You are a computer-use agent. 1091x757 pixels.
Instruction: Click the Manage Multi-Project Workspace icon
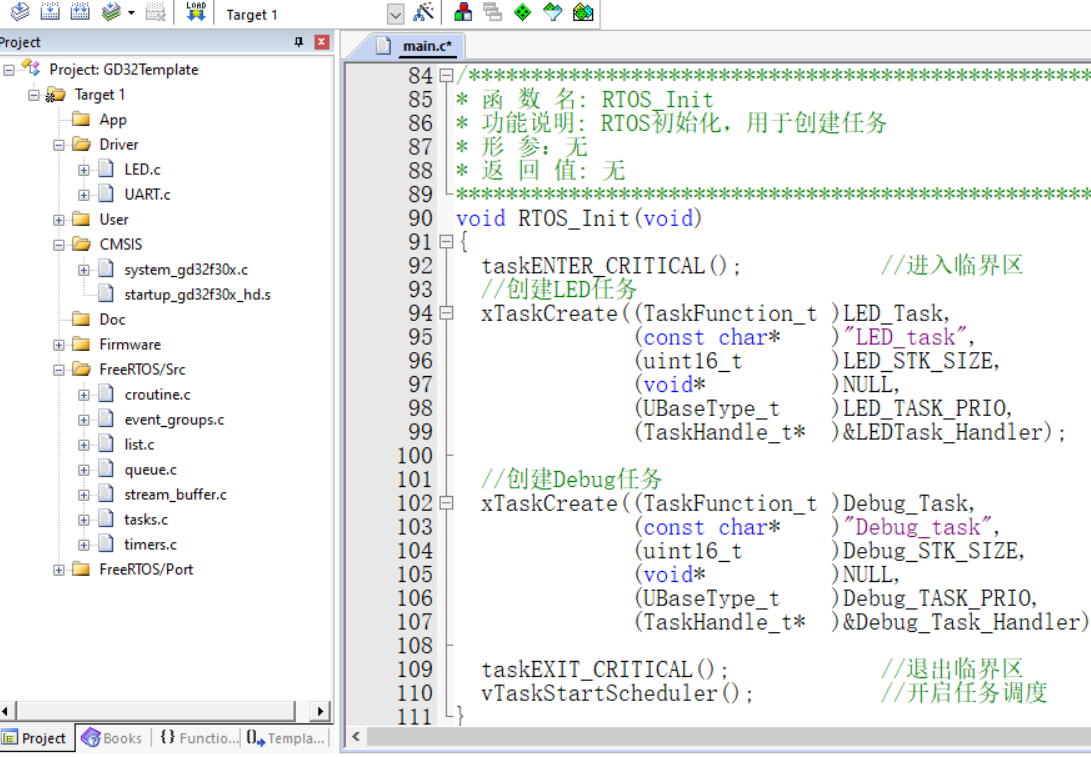(493, 12)
